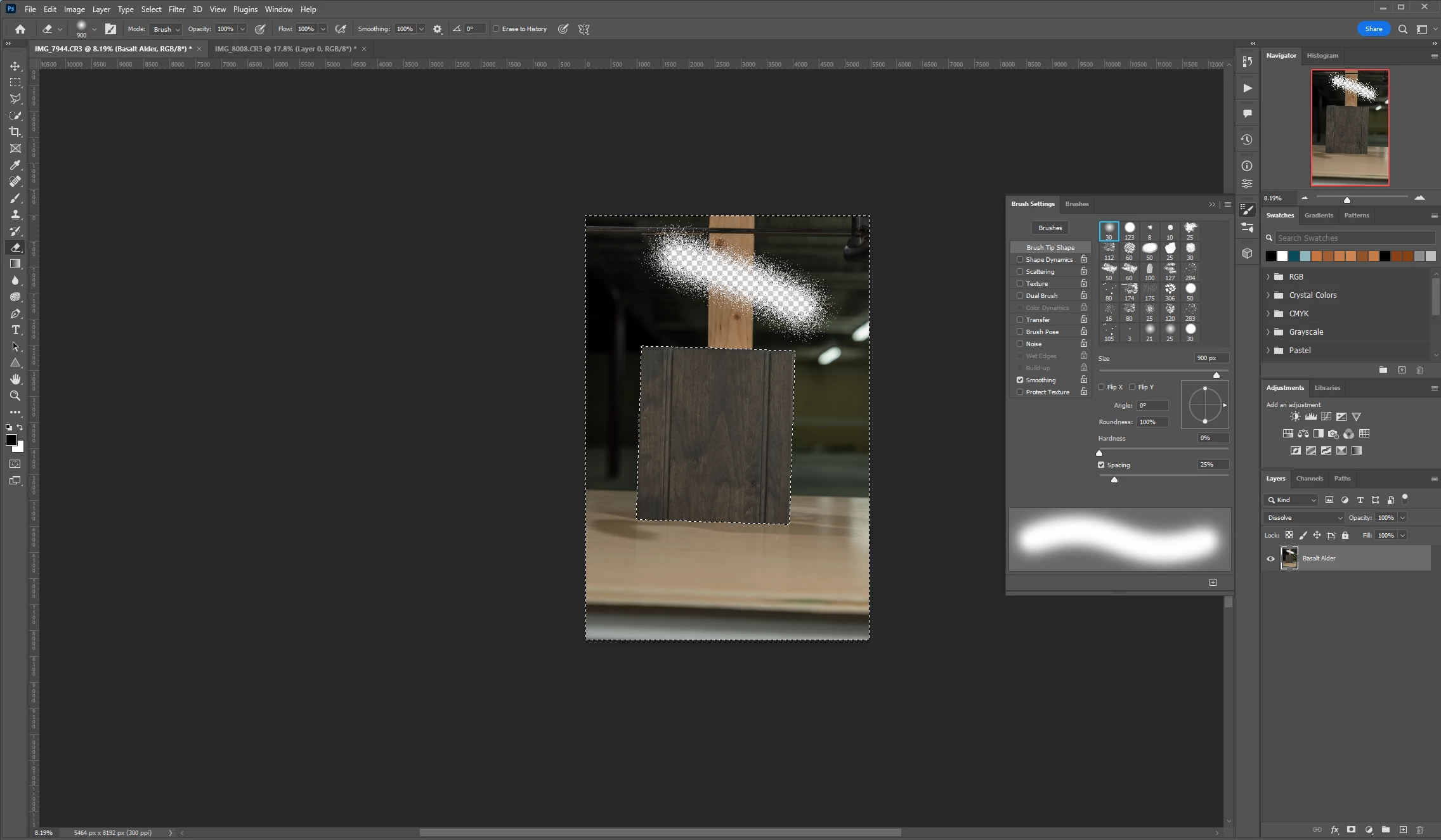Select the Hand tool
The image size is (1441, 840).
[15, 379]
